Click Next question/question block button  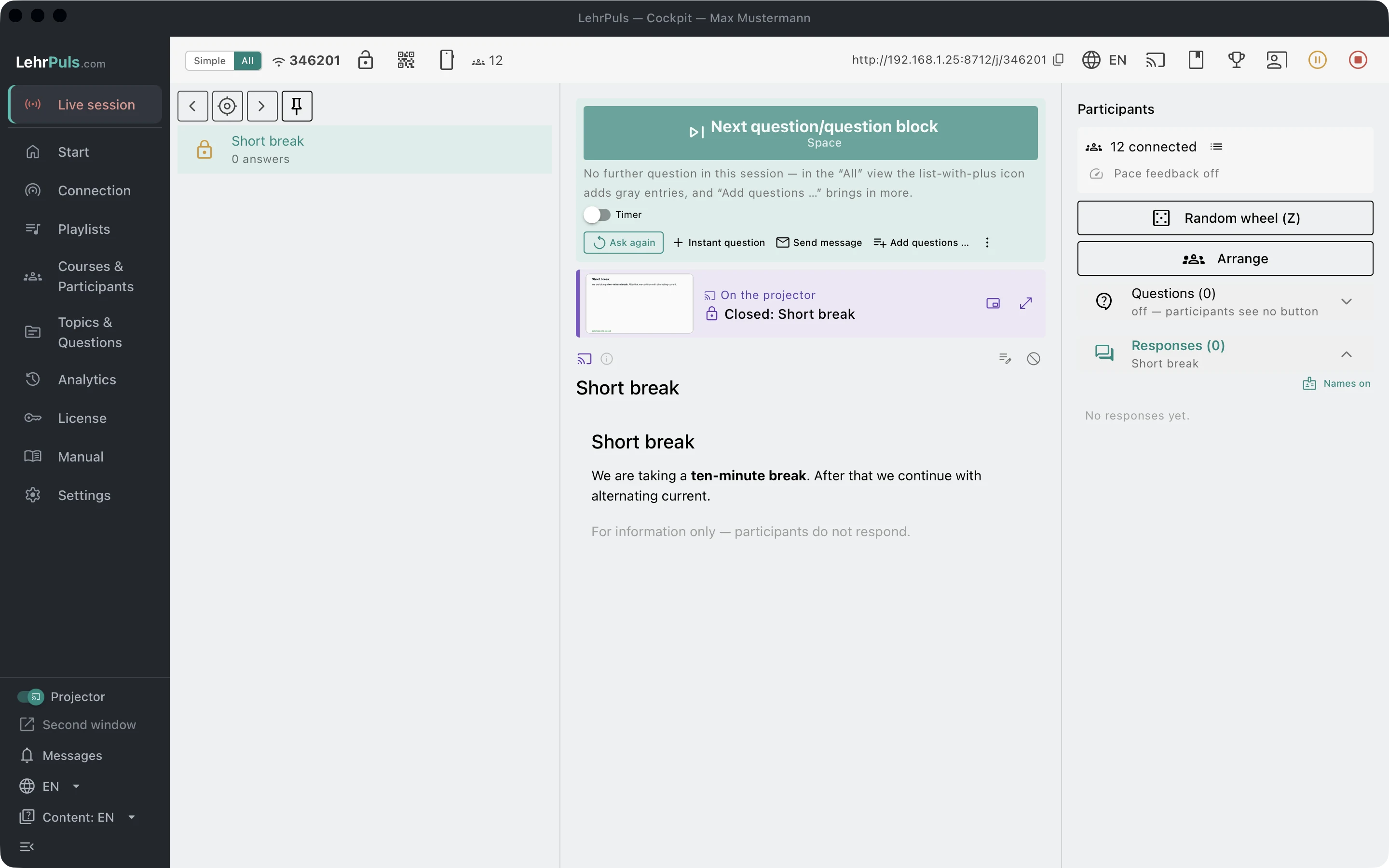[810, 133]
